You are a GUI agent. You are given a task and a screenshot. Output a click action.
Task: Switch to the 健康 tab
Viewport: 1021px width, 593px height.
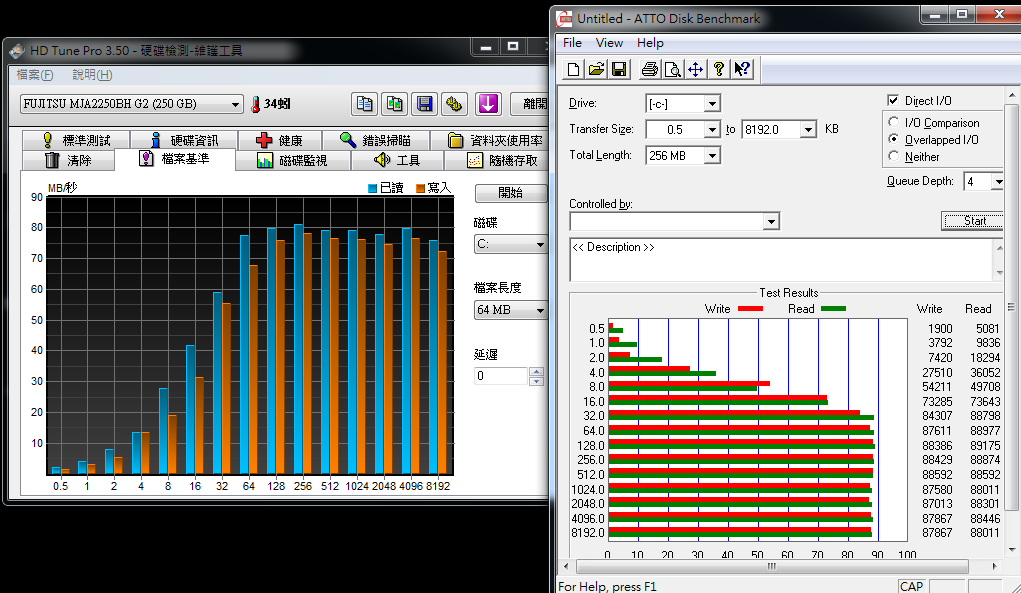coord(279,141)
